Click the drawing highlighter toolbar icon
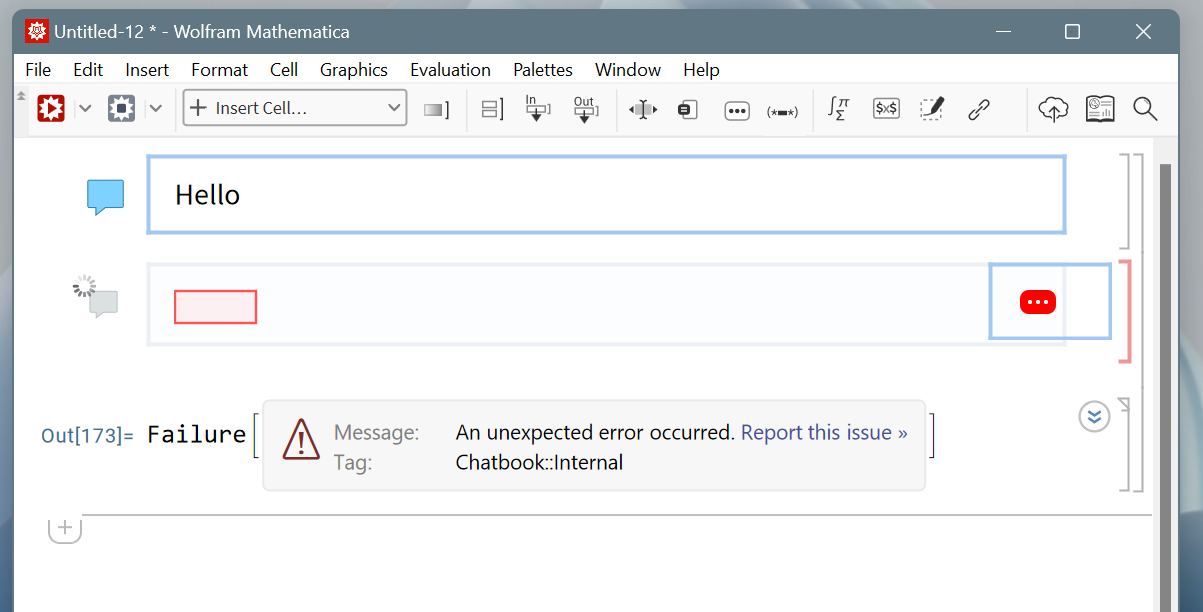 (931, 108)
